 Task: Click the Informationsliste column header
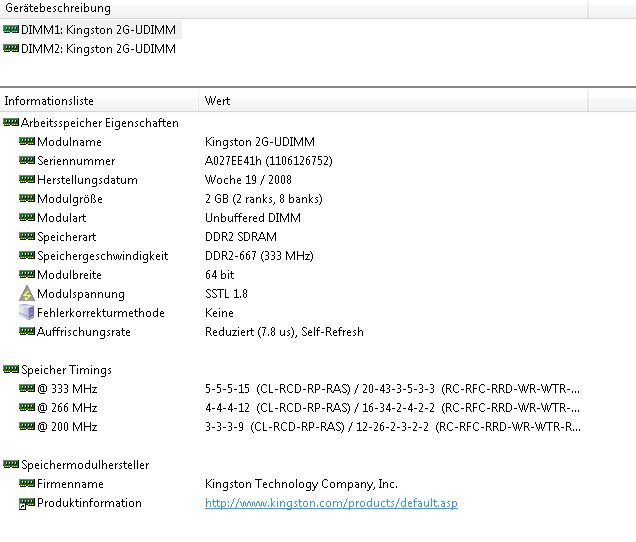tap(99, 101)
